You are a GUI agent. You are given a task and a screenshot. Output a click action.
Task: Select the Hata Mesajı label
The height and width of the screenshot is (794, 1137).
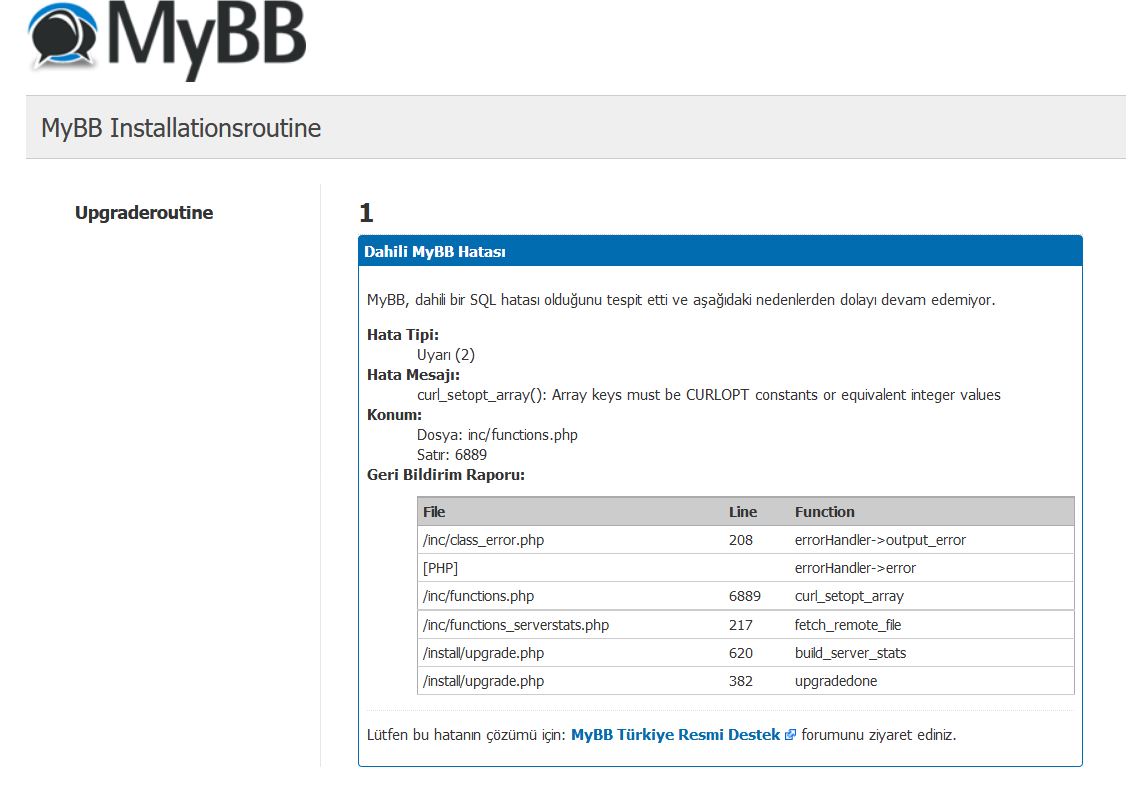[x=413, y=375]
